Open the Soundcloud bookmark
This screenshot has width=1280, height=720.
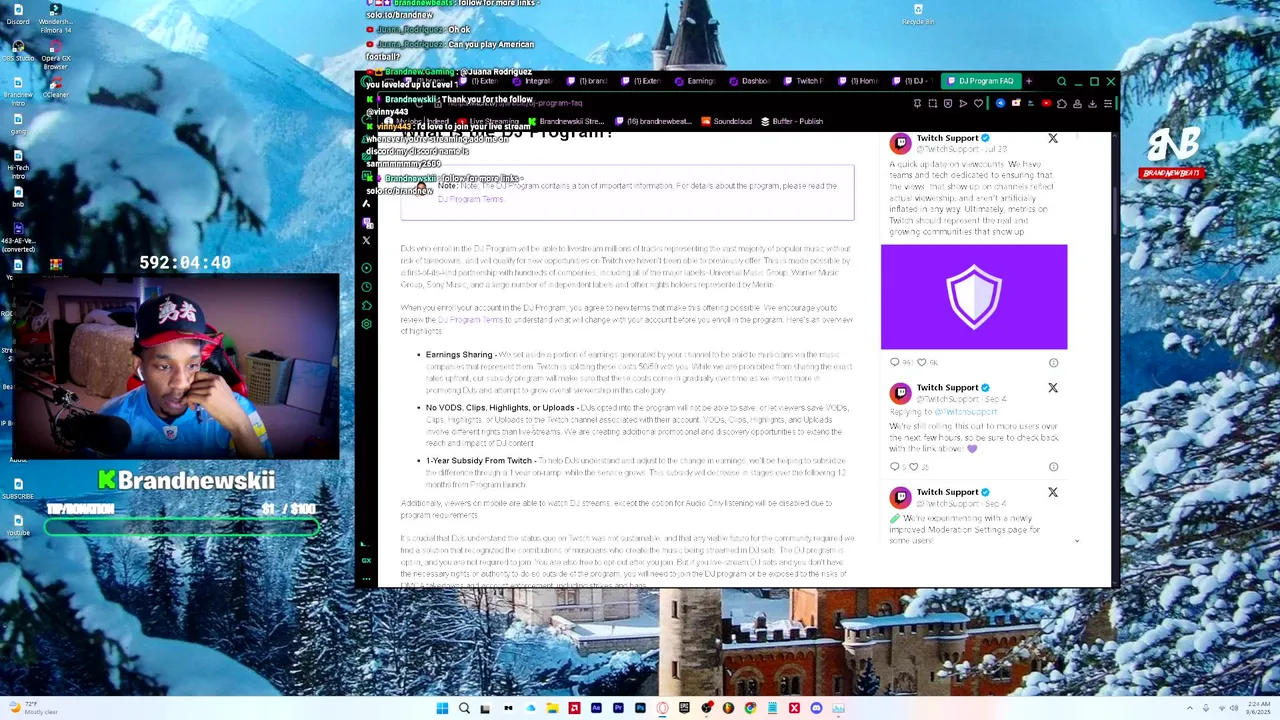725,121
